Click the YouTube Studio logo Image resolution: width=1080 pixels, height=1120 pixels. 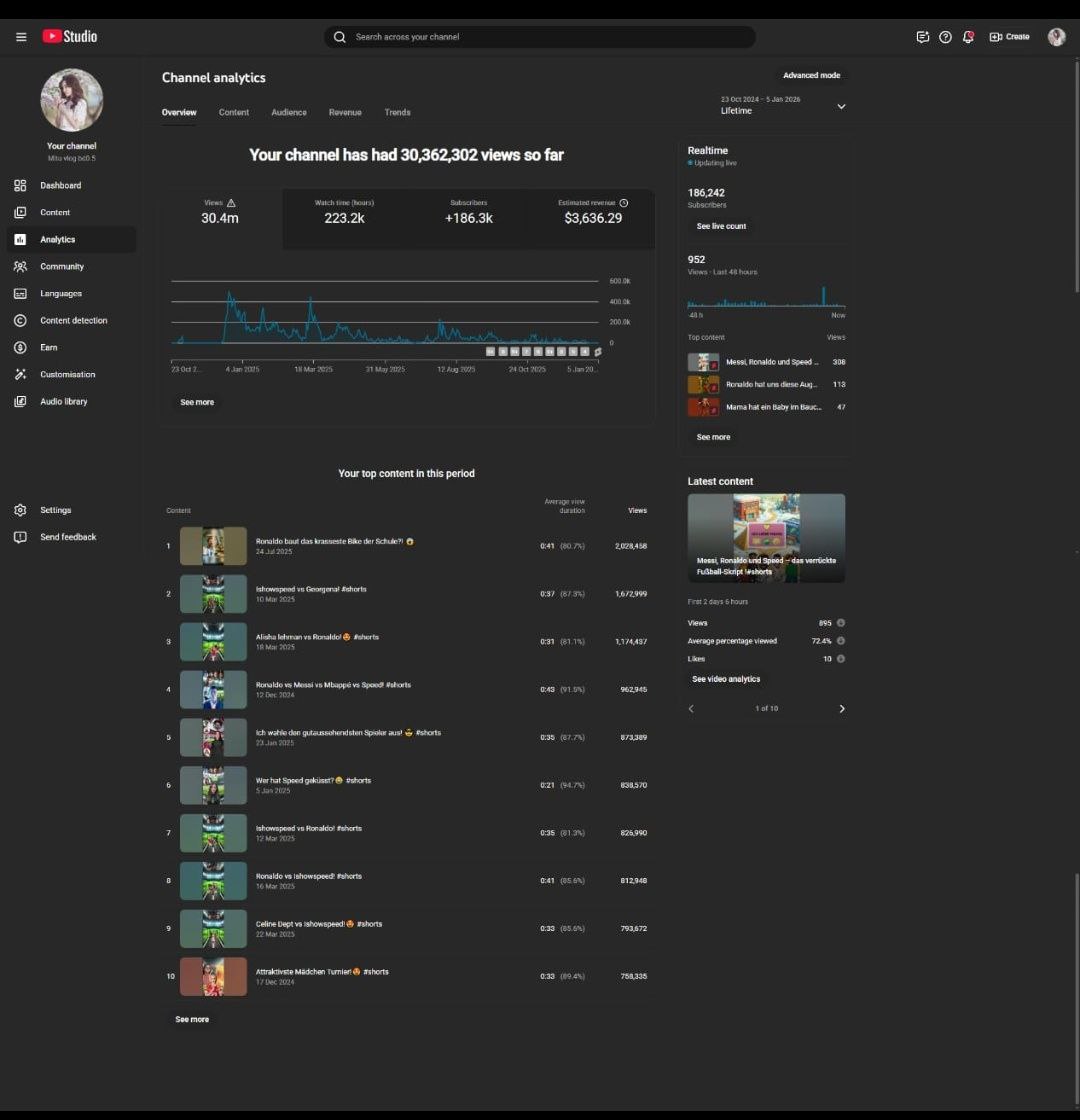point(70,37)
